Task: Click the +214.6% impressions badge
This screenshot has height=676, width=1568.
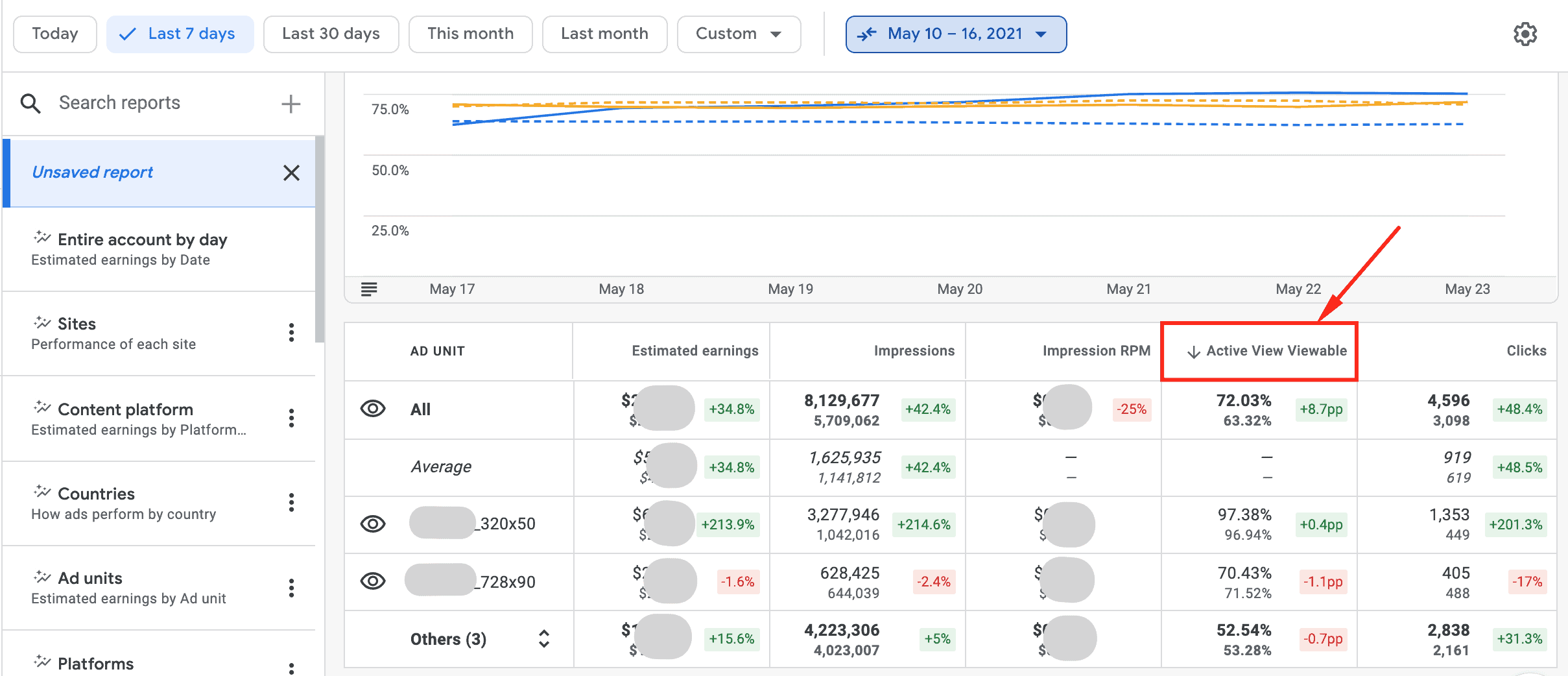Action: pos(924,524)
